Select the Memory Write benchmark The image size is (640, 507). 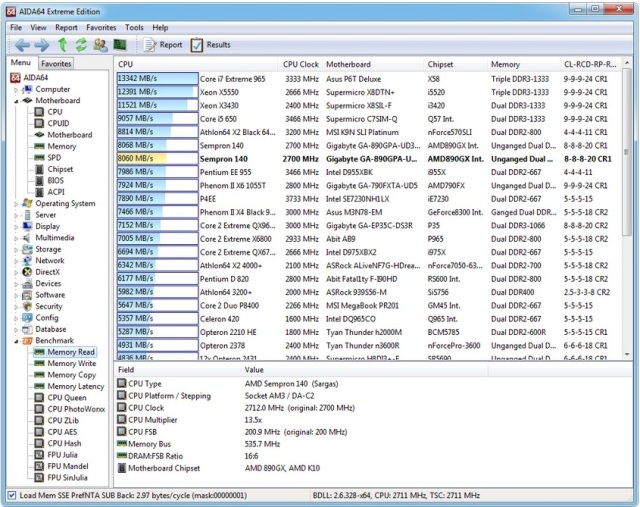click(x=65, y=363)
